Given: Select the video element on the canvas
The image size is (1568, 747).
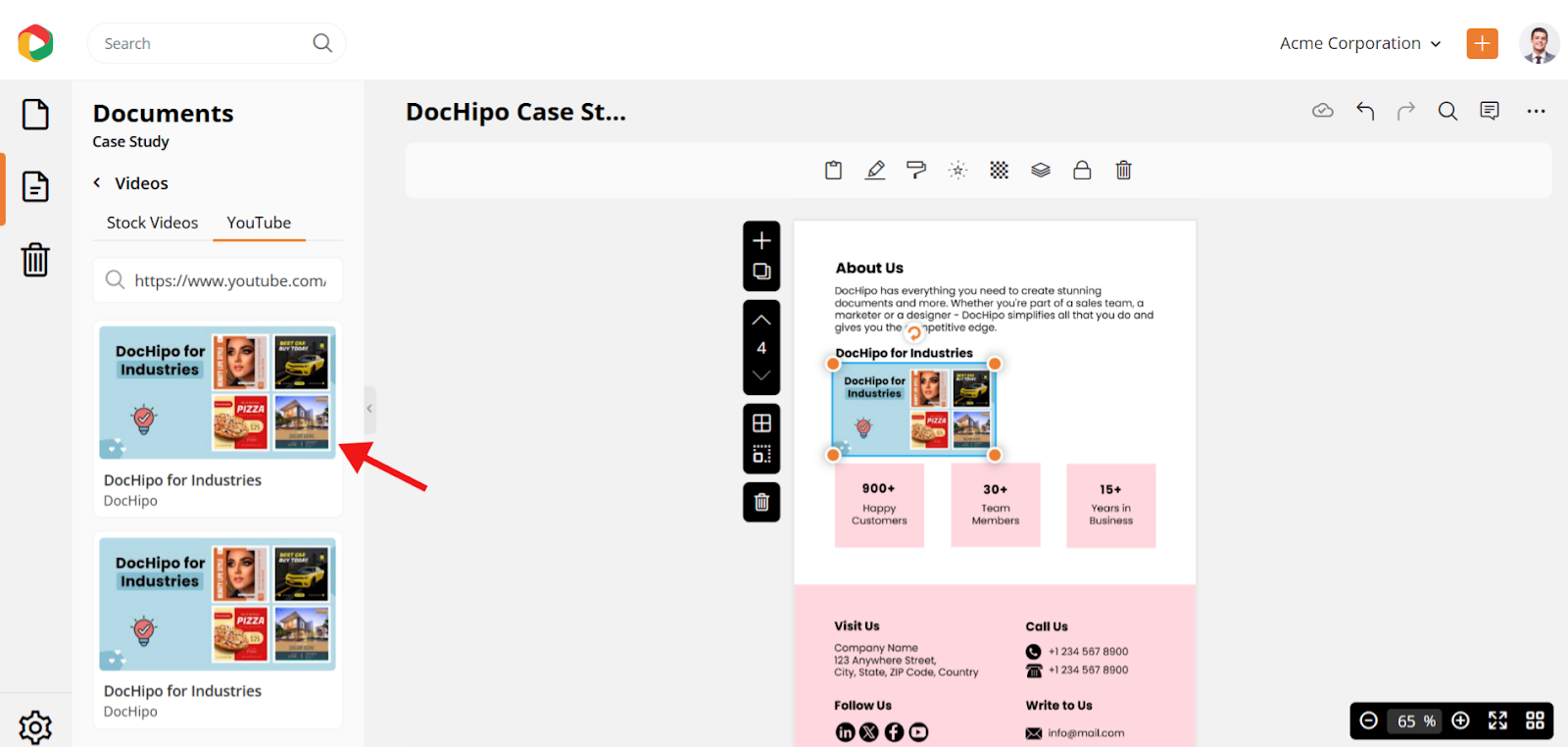Looking at the screenshot, I should 913,410.
